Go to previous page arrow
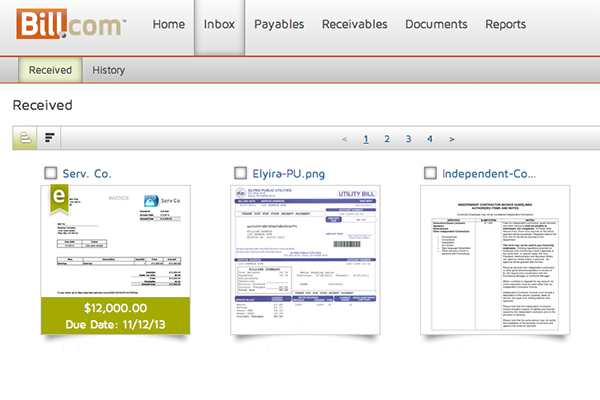This screenshot has width=600, height=400. pos(345,139)
